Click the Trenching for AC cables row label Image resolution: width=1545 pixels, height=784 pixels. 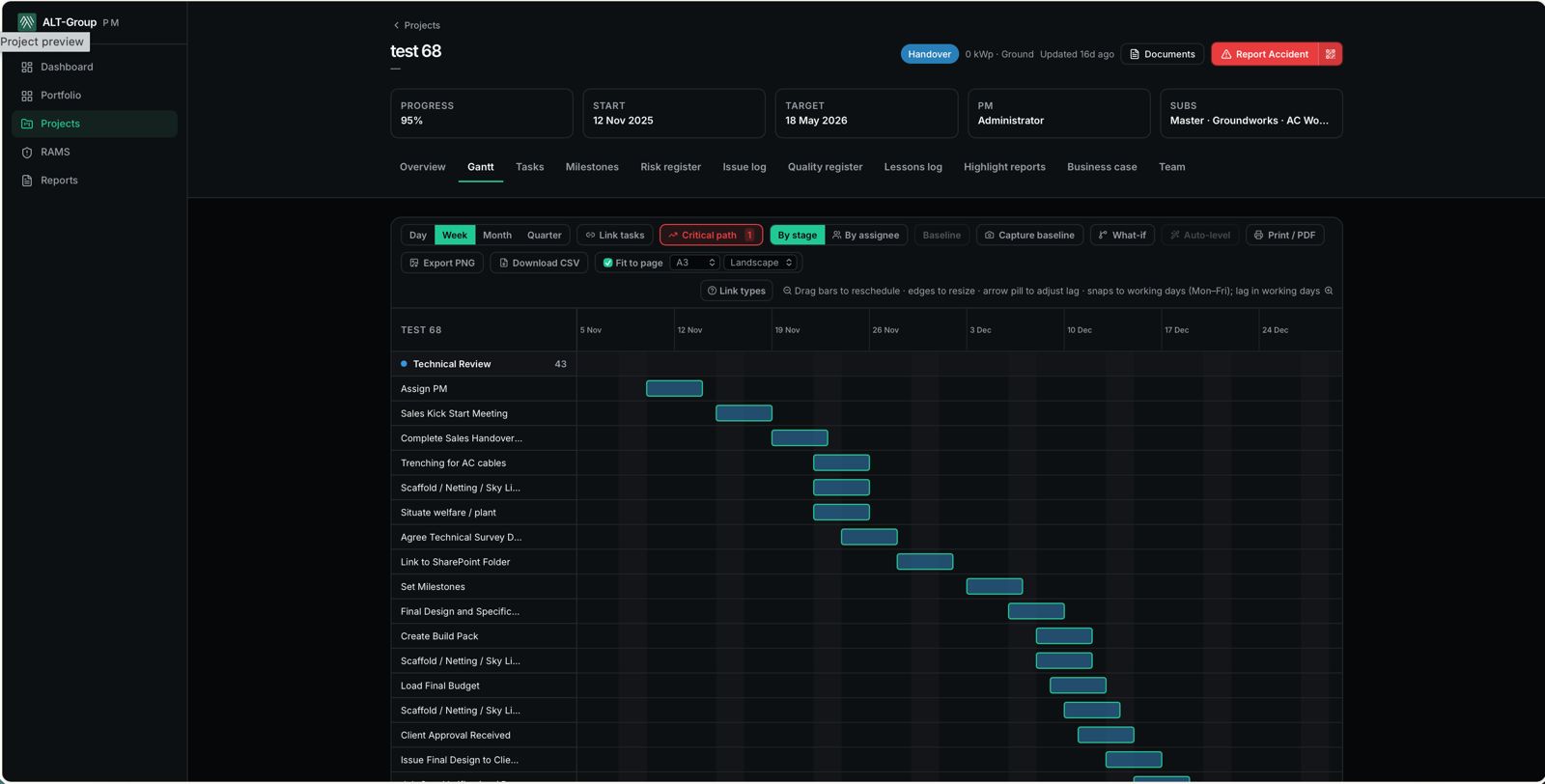tap(453, 463)
